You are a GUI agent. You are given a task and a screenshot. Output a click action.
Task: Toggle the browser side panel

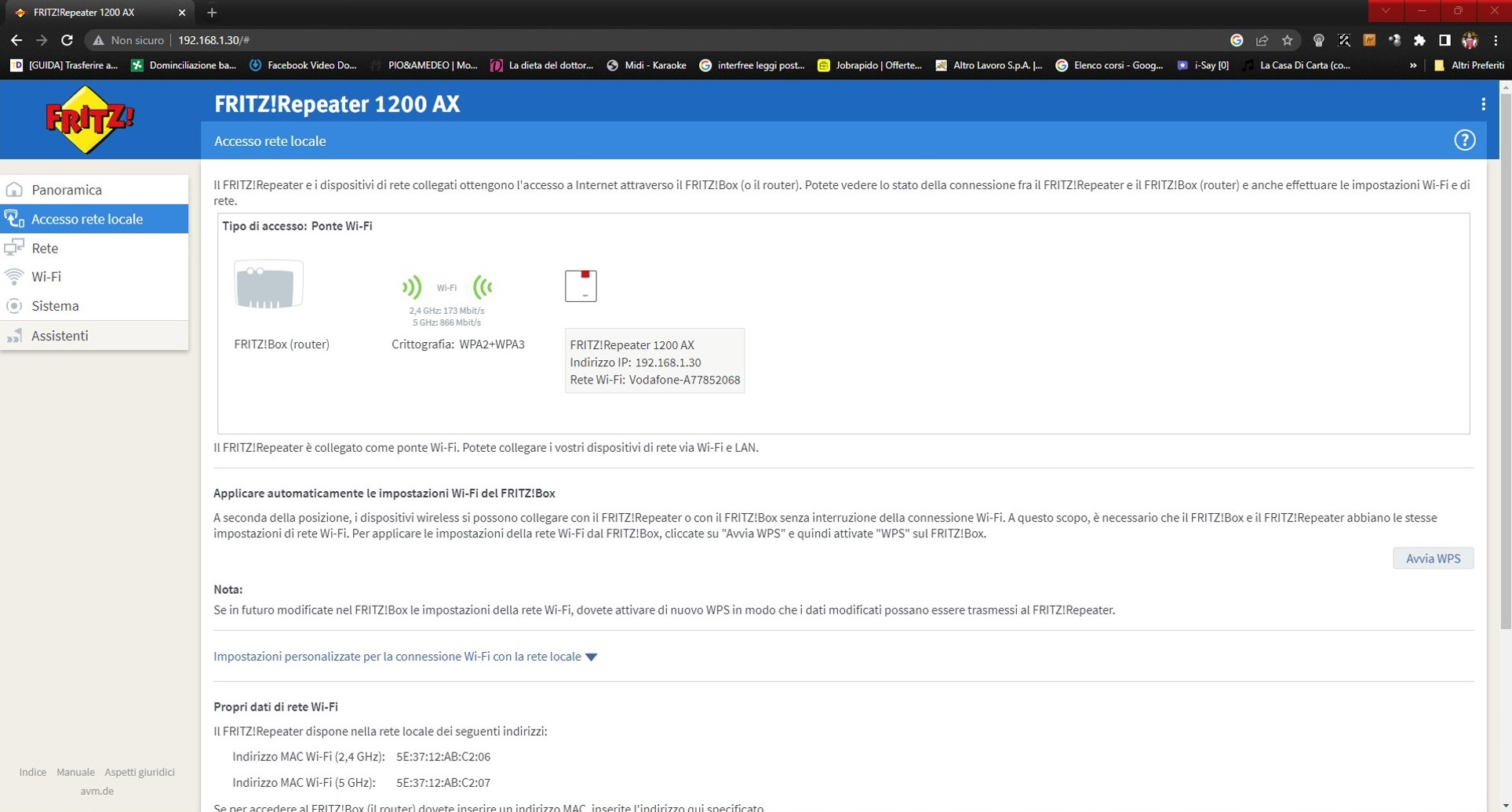click(x=1445, y=40)
